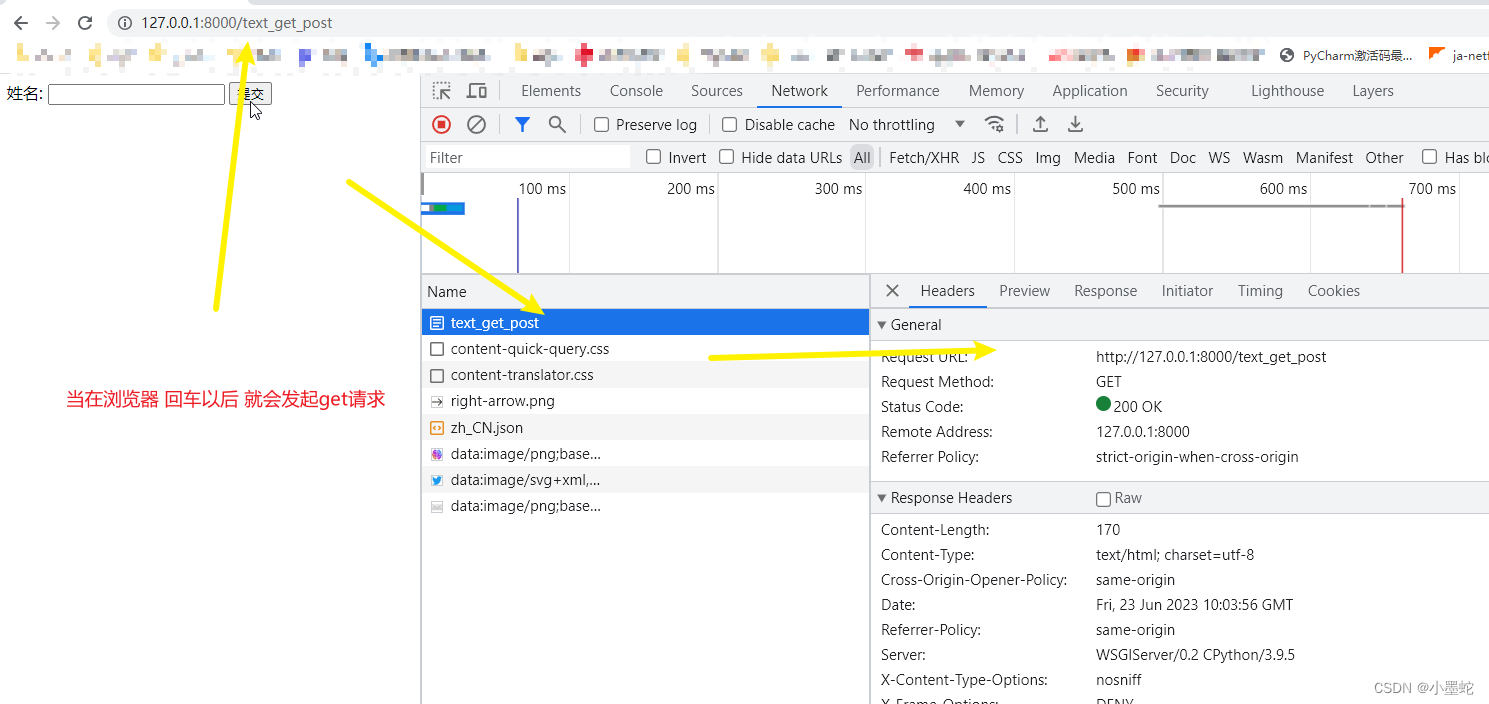Screen dimensions: 1489x704
Task: Import HAR file upload icon
Action: pos(1040,124)
